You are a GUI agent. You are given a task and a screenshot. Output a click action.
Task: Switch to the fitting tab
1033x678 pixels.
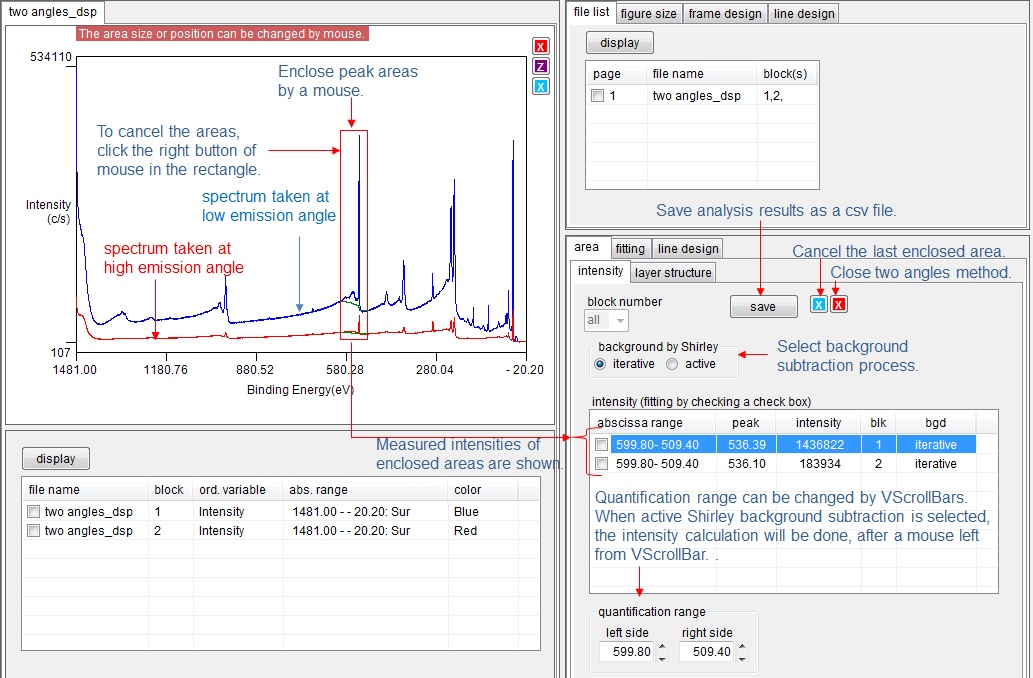[629, 248]
